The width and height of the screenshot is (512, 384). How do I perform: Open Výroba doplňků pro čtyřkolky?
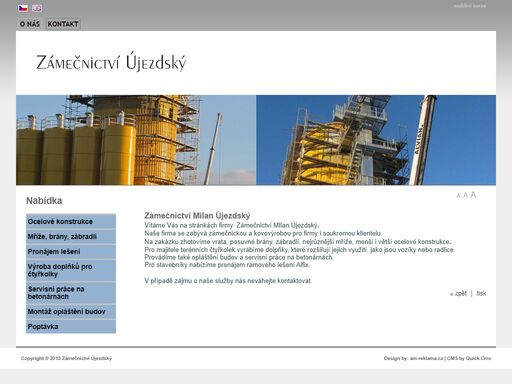click(x=71, y=270)
